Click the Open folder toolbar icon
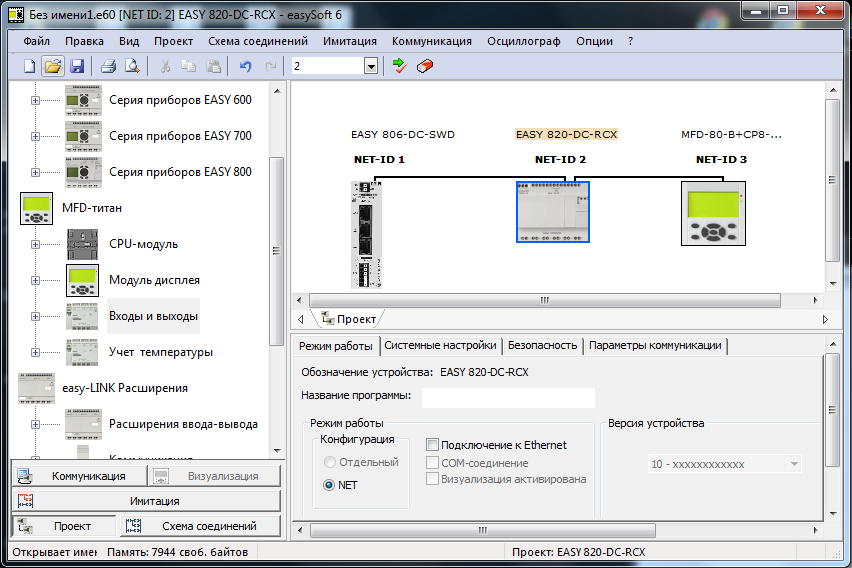Viewport: 852px width, 568px height. point(53,66)
